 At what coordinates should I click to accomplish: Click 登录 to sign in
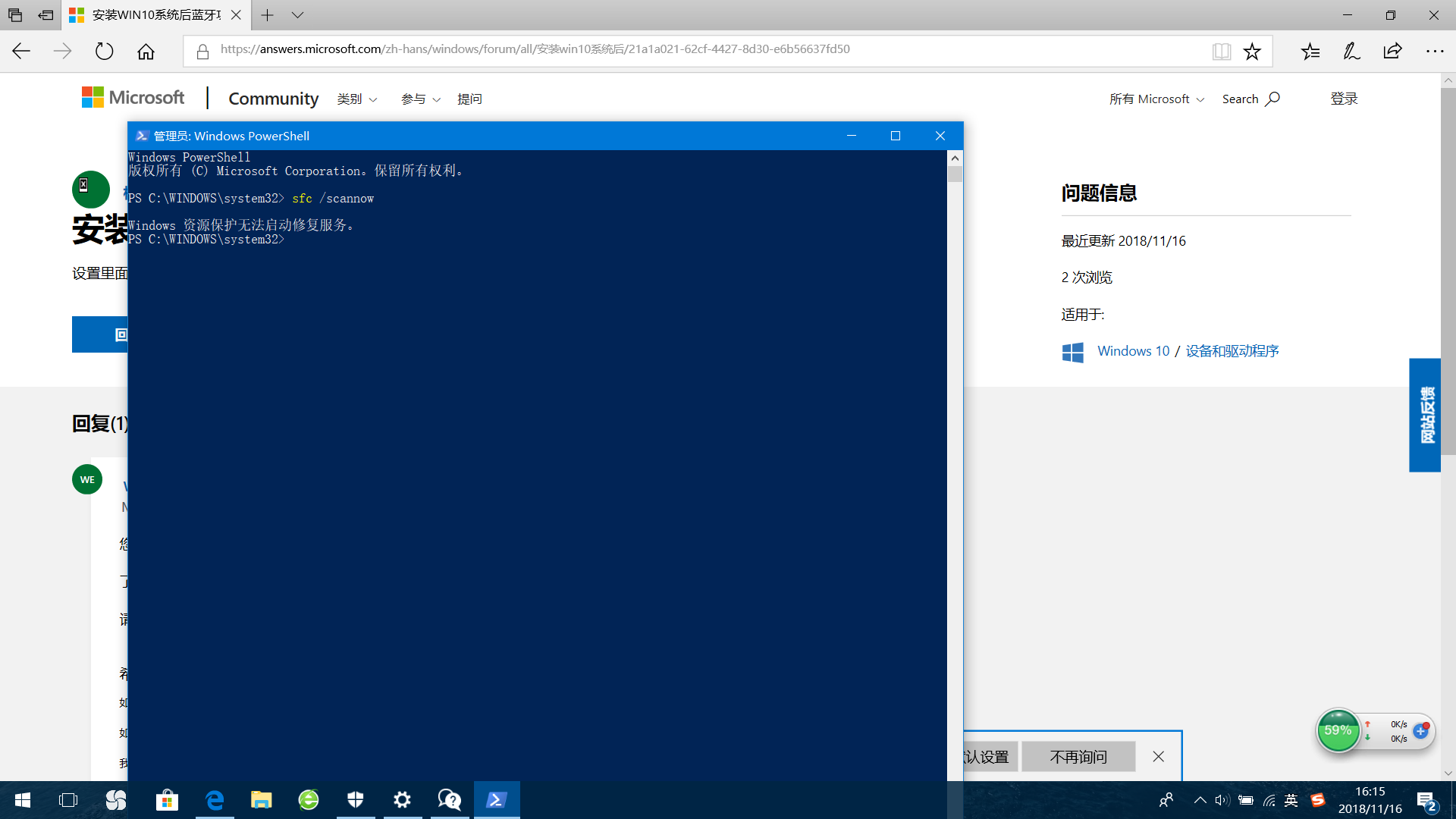click(x=1344, y=99)
